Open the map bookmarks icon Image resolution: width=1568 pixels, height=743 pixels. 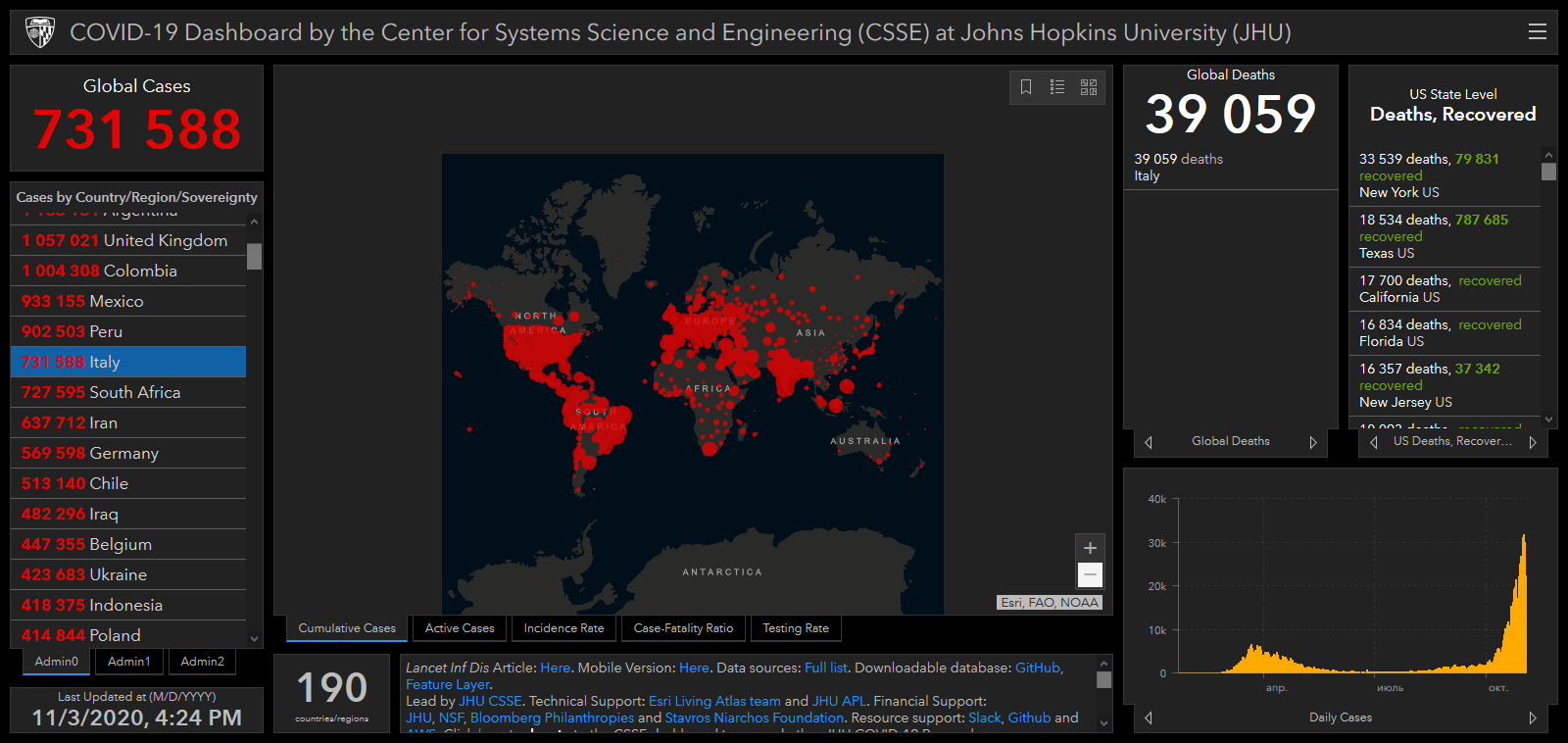(1026, 87)
